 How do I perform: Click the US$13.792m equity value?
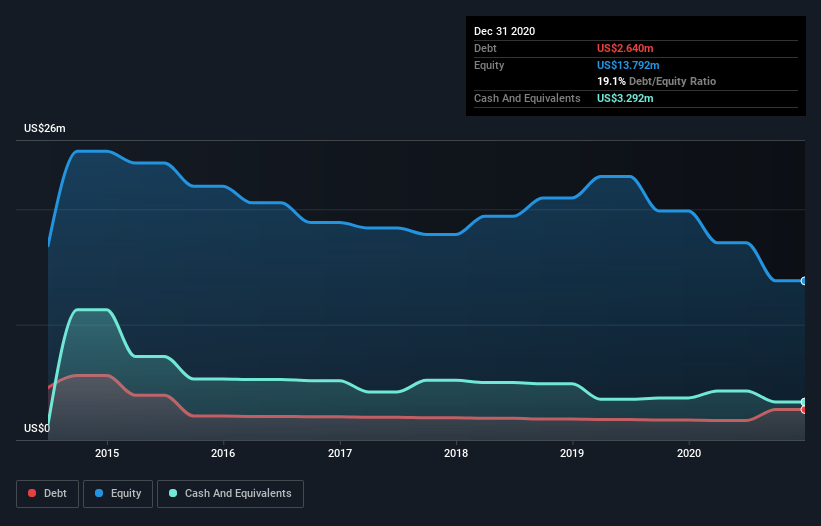coord(628,65)
